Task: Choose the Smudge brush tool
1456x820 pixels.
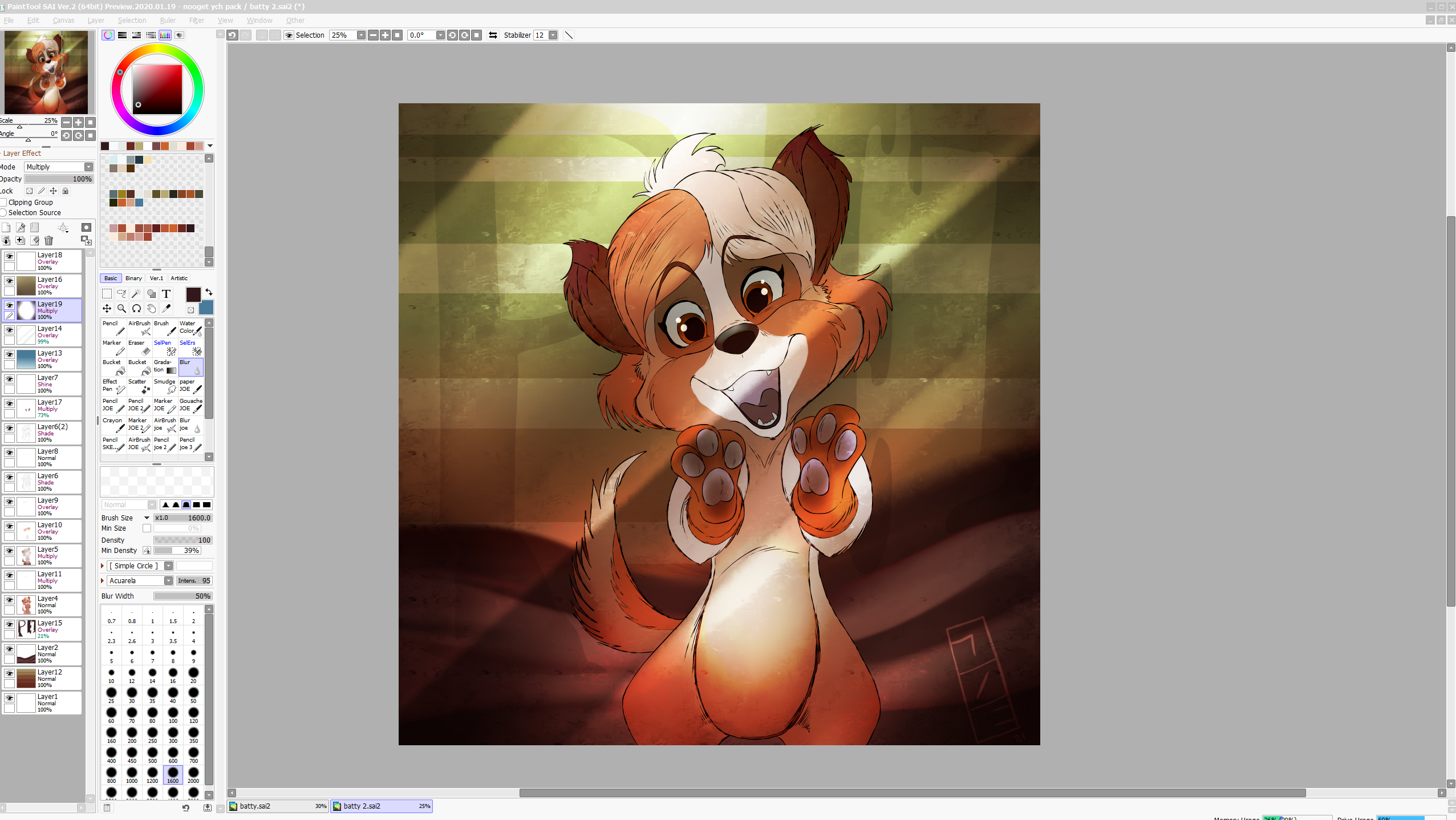Action: click(x=165, y=386)
